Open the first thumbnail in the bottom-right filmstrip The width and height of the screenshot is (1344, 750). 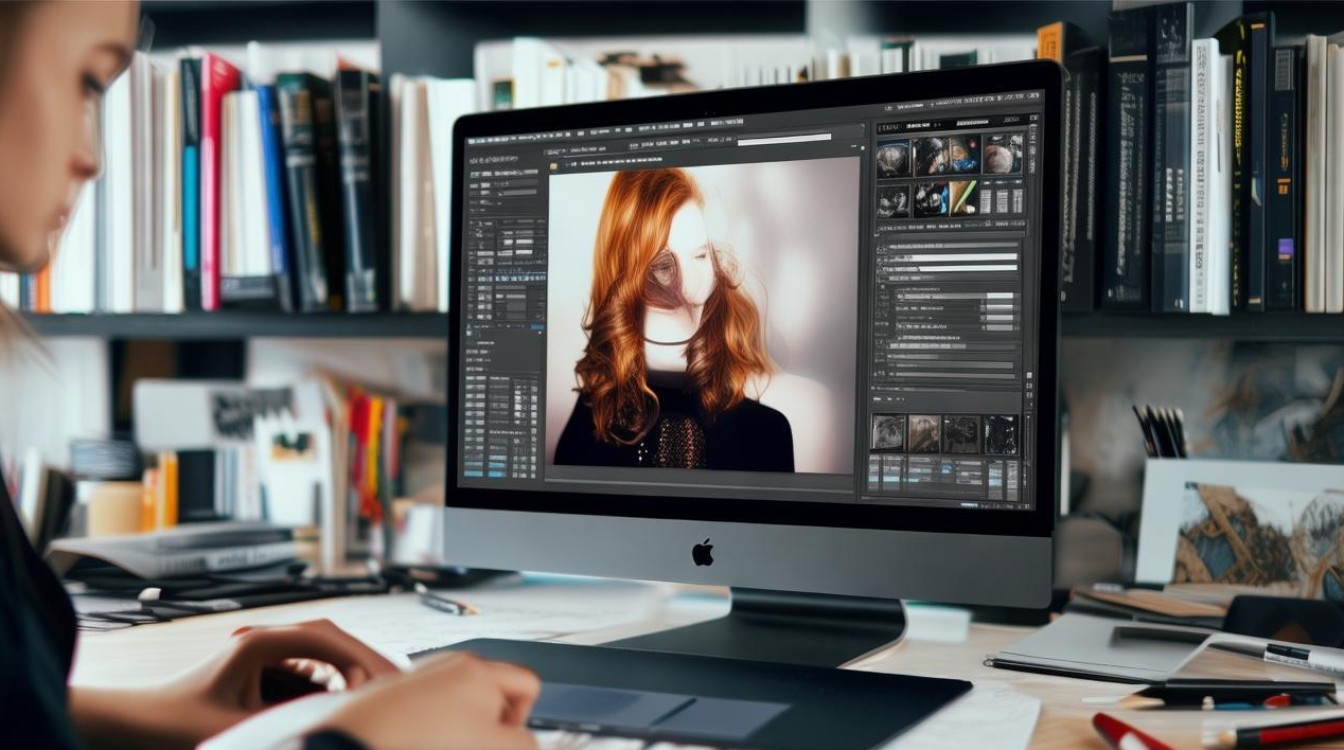888,433
